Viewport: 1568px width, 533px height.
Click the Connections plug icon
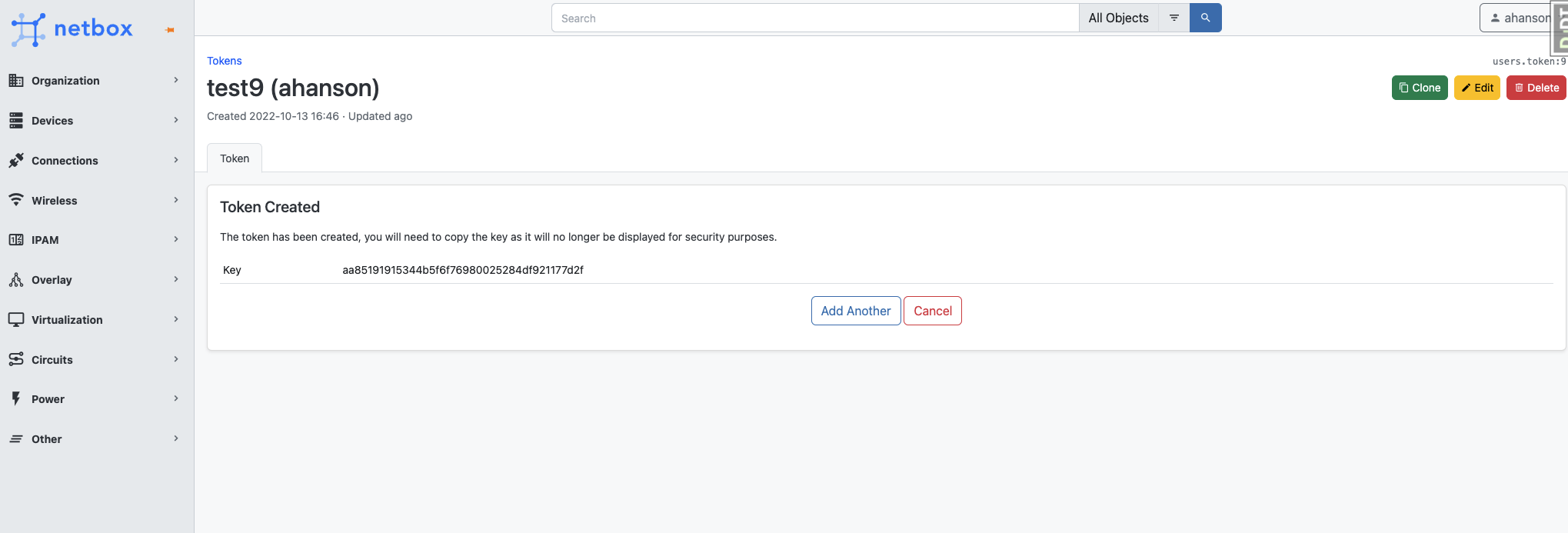[16, 160]
